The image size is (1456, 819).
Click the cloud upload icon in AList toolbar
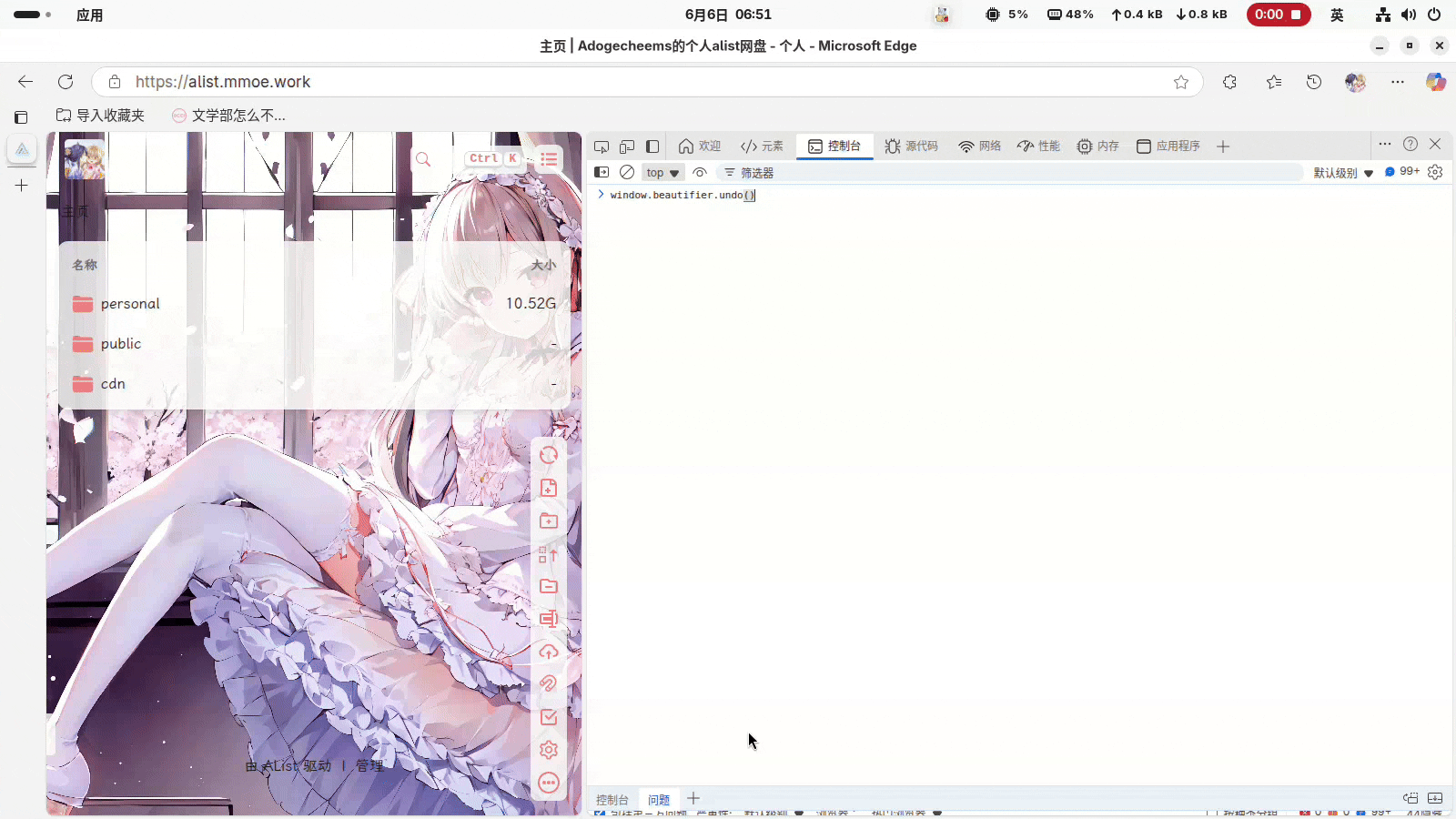click(x=549, y=652)
